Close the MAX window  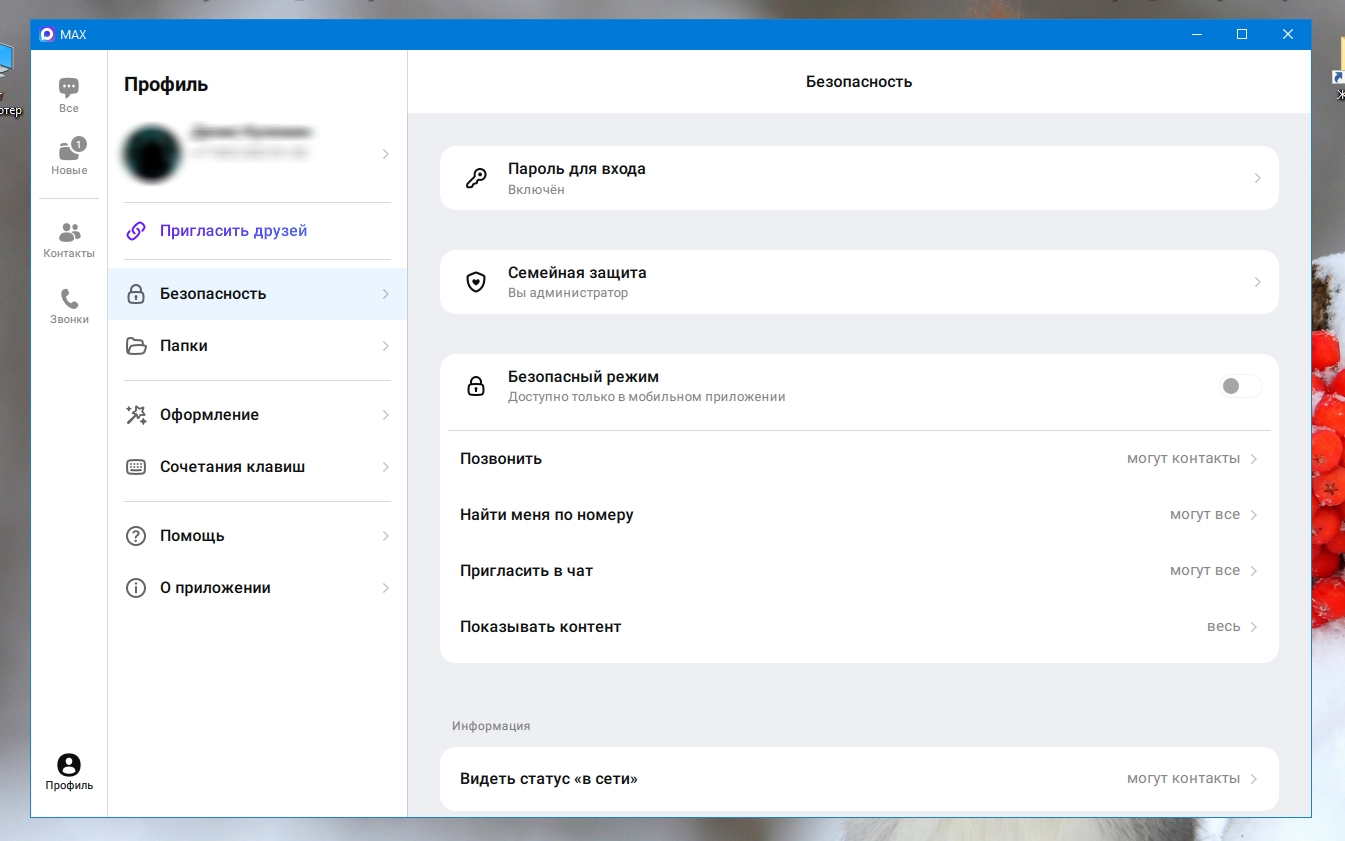[1288, 34]
